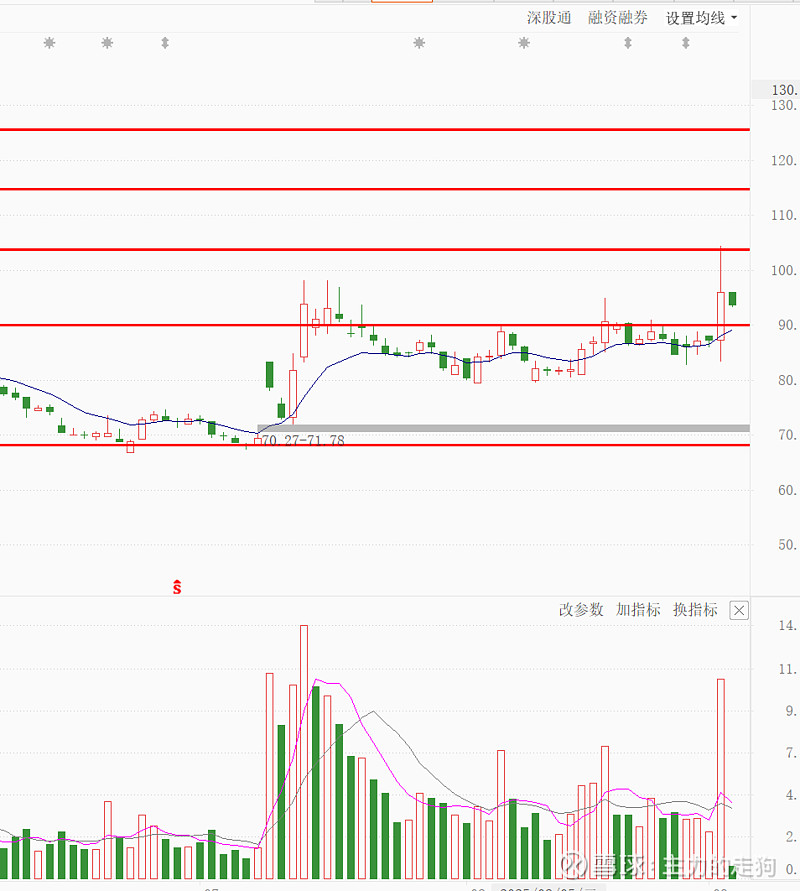The image size is (800, 891).
Task: Click the rightmost up-down arrow event marker
Action: 686,43
